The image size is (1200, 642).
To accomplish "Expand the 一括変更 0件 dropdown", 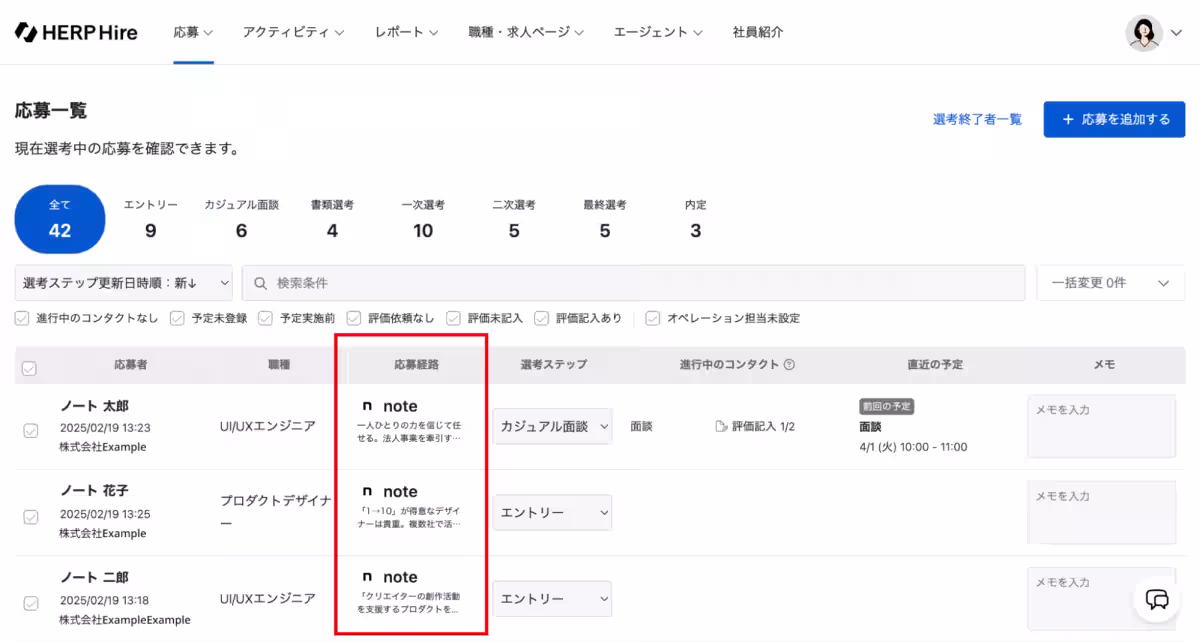I will (x=1110, y=283).
